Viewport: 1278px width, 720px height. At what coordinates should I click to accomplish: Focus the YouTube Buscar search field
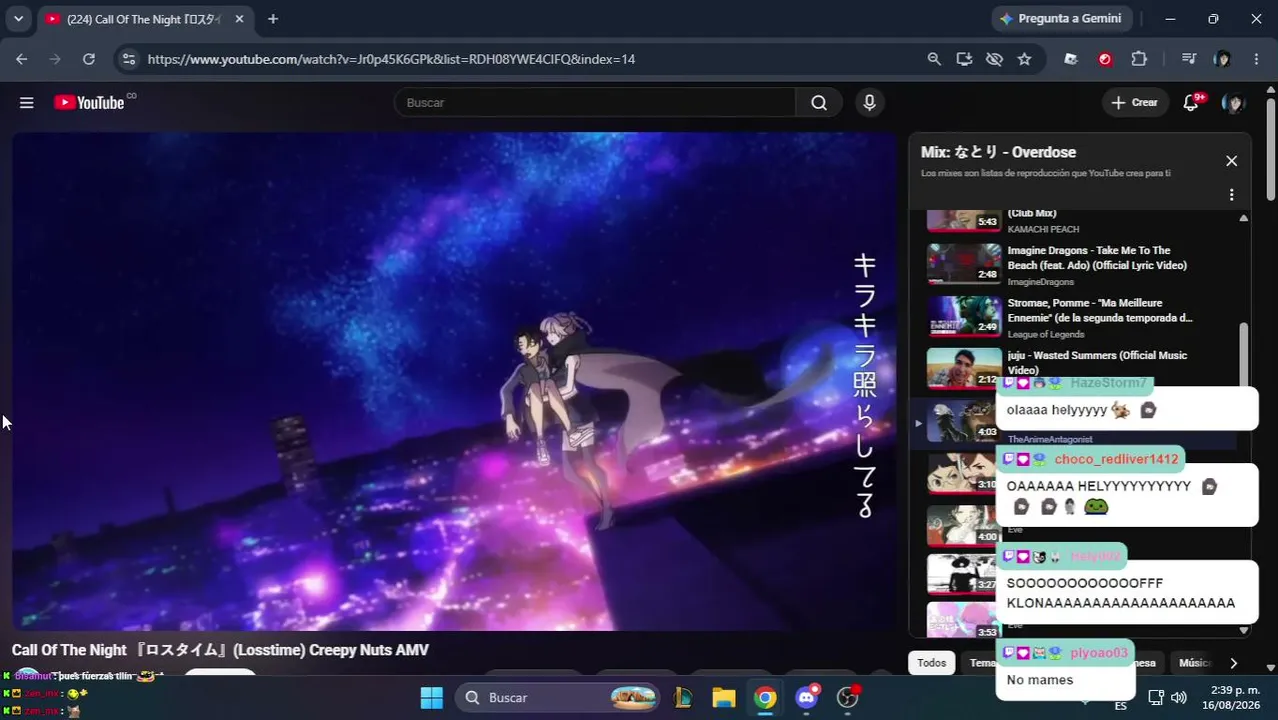596,102
